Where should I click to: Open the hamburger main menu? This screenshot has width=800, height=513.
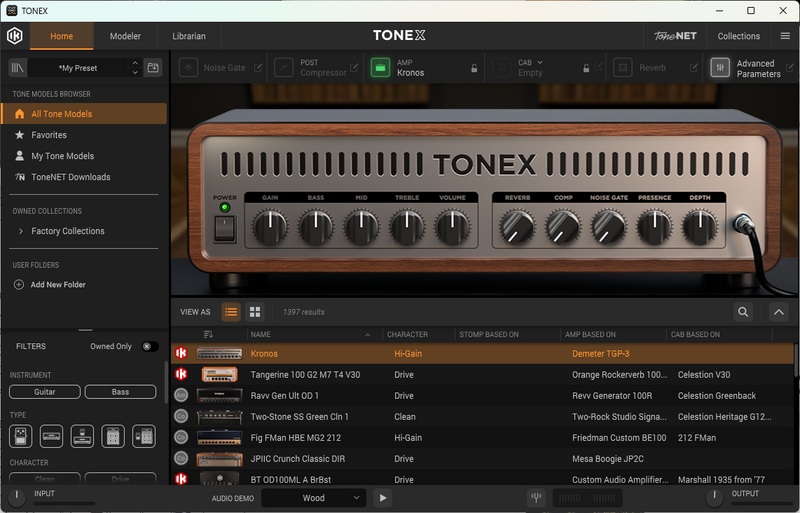pos(785,36)
